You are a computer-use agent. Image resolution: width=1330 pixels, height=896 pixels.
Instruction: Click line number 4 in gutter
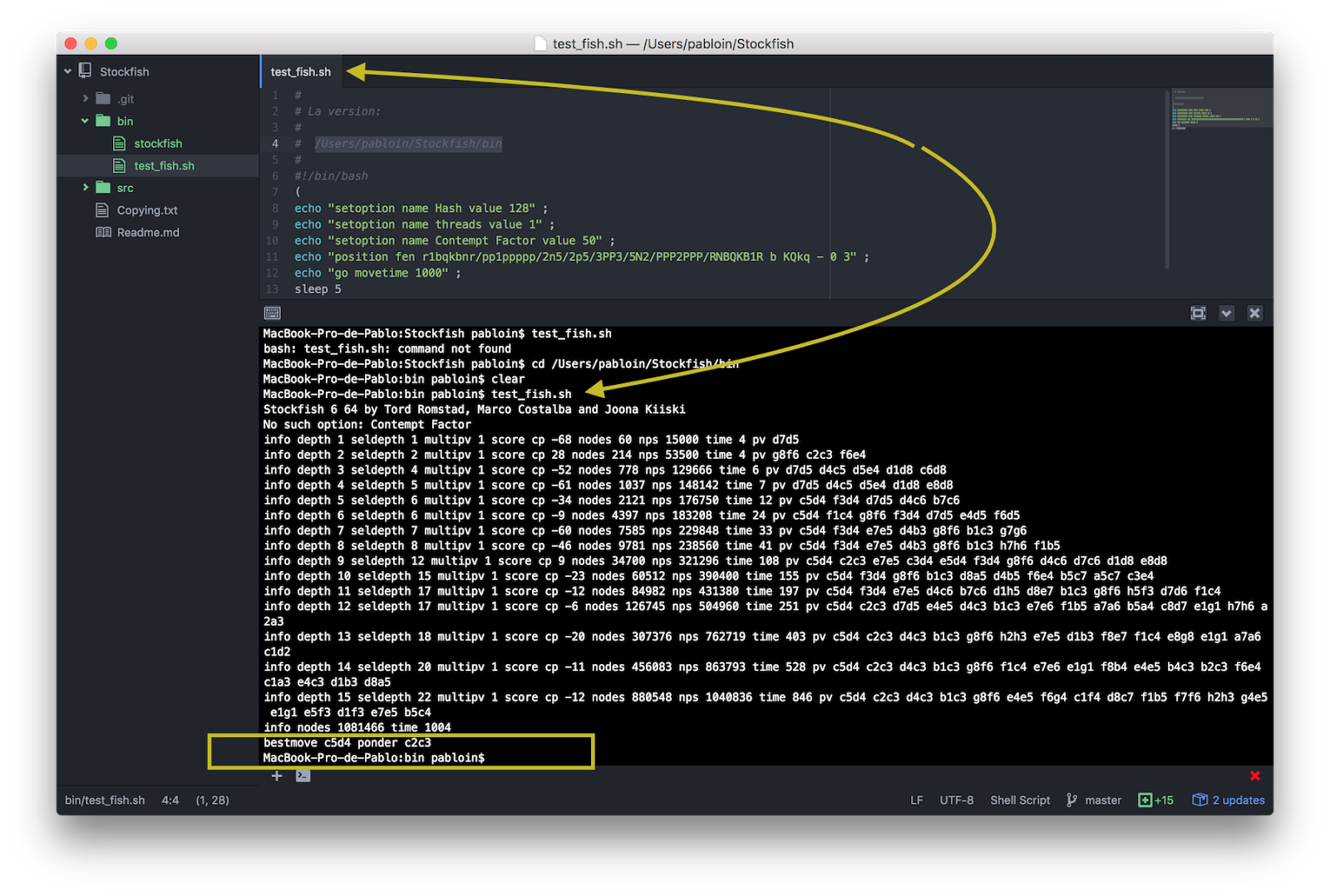[x=275, y=144]
